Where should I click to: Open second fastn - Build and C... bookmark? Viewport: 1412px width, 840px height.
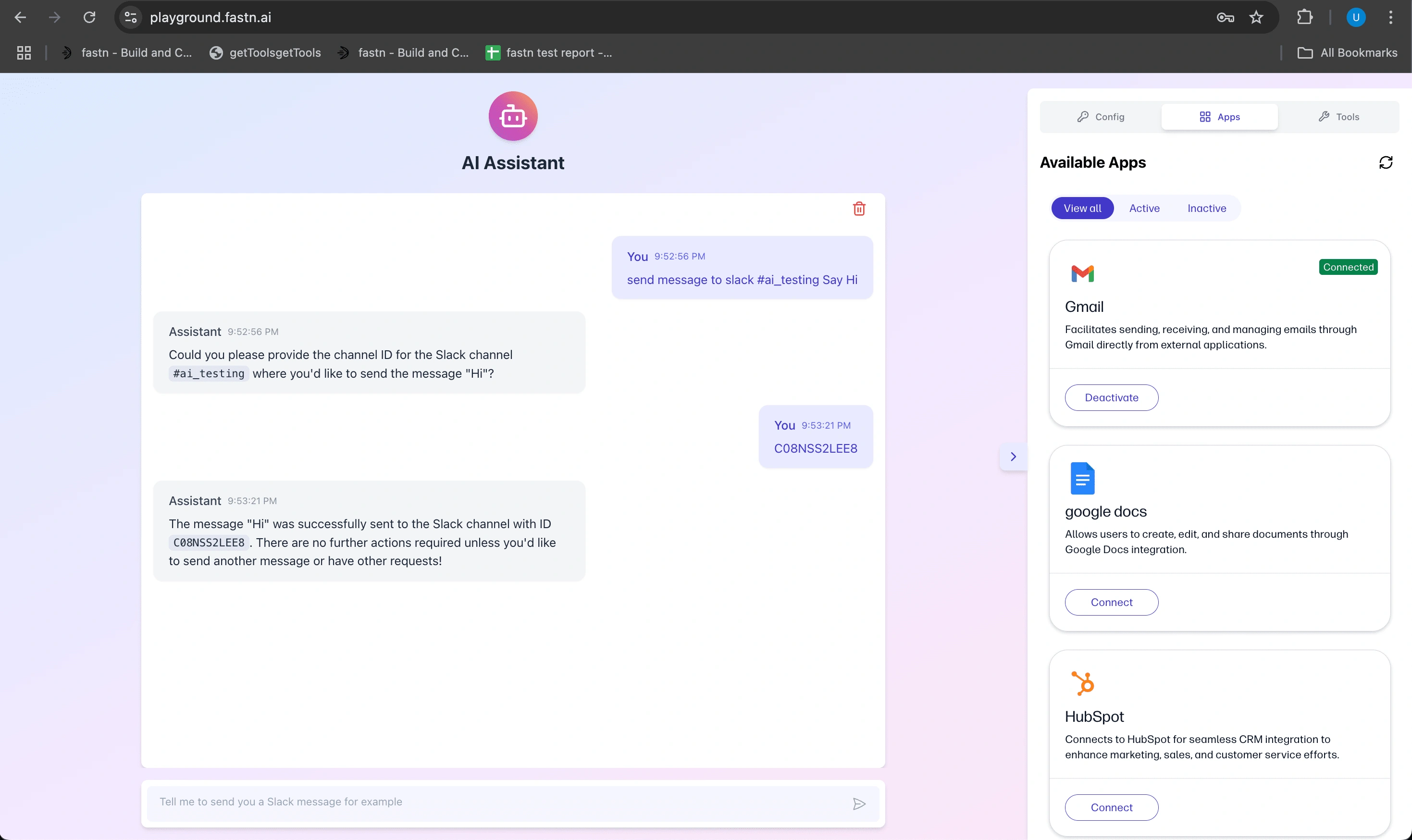(404, 53)
